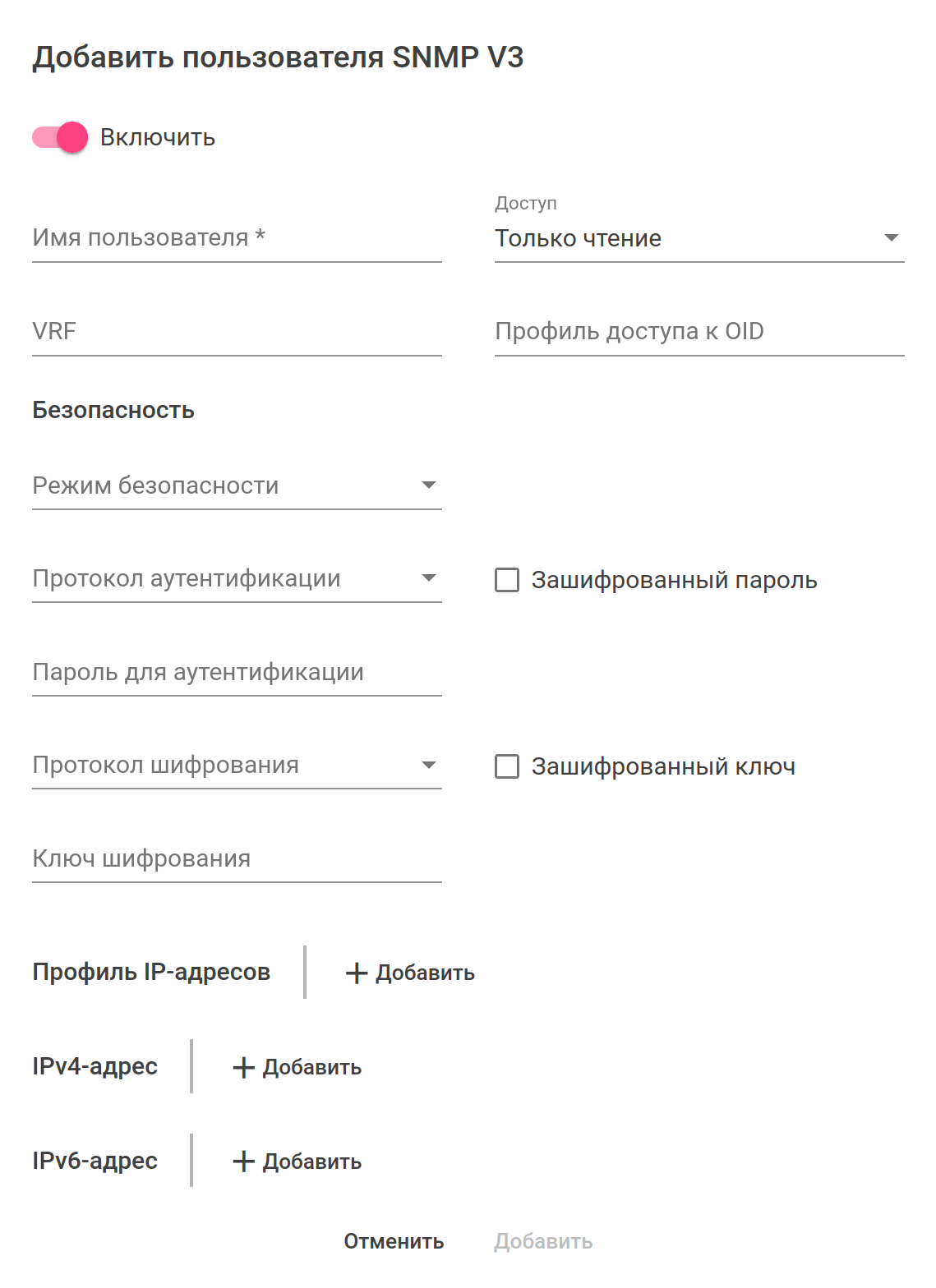936x1288 pixels.
Task: Click the Добавить text for IPv6-адрес
Action: pyautogui.click(x=312, y=1162)
